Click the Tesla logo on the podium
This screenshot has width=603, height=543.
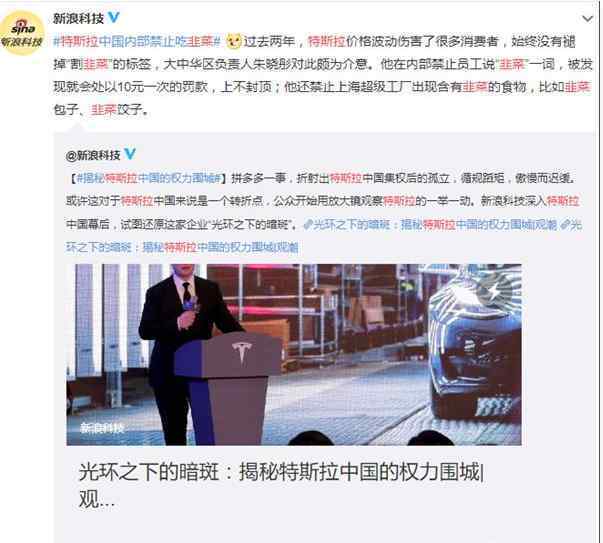(242, 353)
